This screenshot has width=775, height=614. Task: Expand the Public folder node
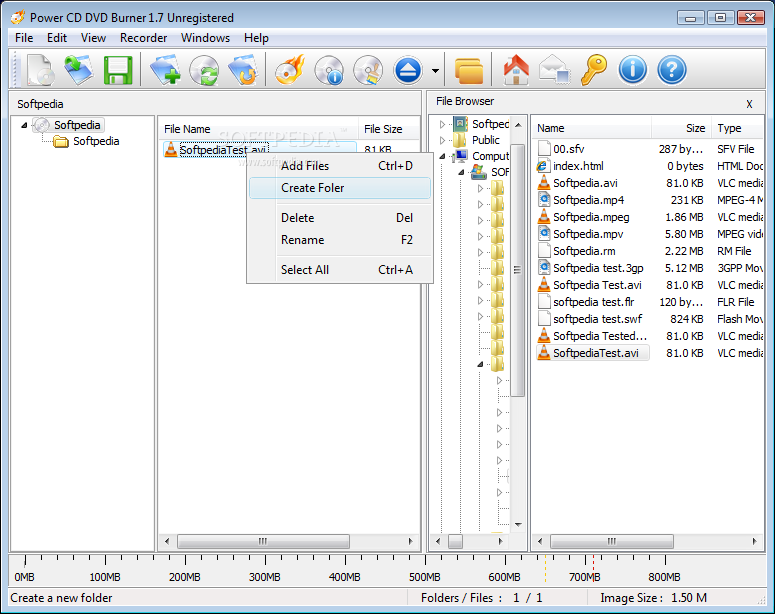[442, 140]
